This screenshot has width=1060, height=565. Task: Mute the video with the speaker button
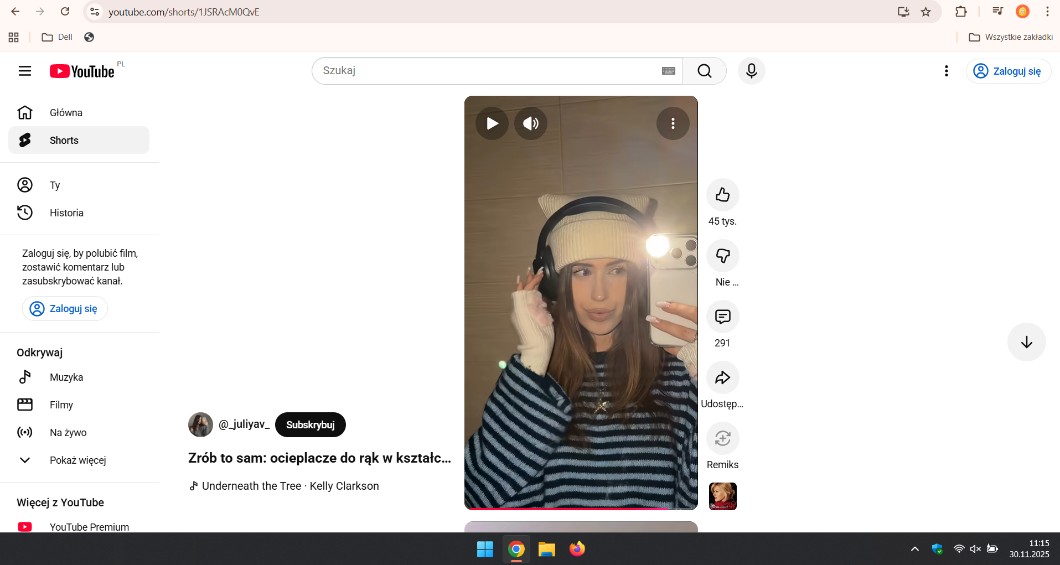pos(531,123)
